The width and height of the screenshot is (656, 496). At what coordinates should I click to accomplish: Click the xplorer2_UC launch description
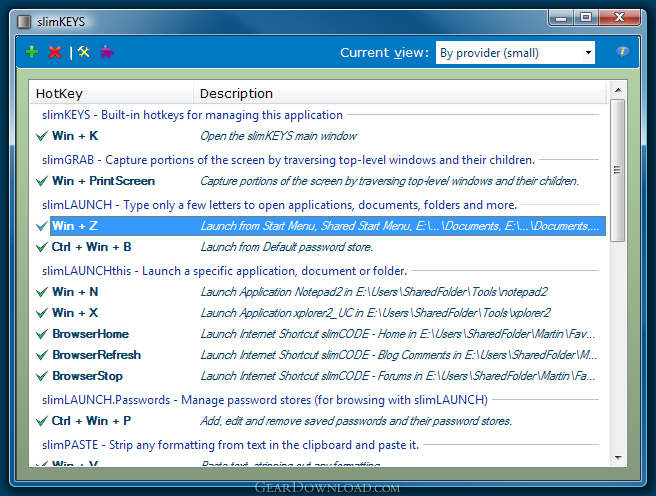(x=376, y=313)
